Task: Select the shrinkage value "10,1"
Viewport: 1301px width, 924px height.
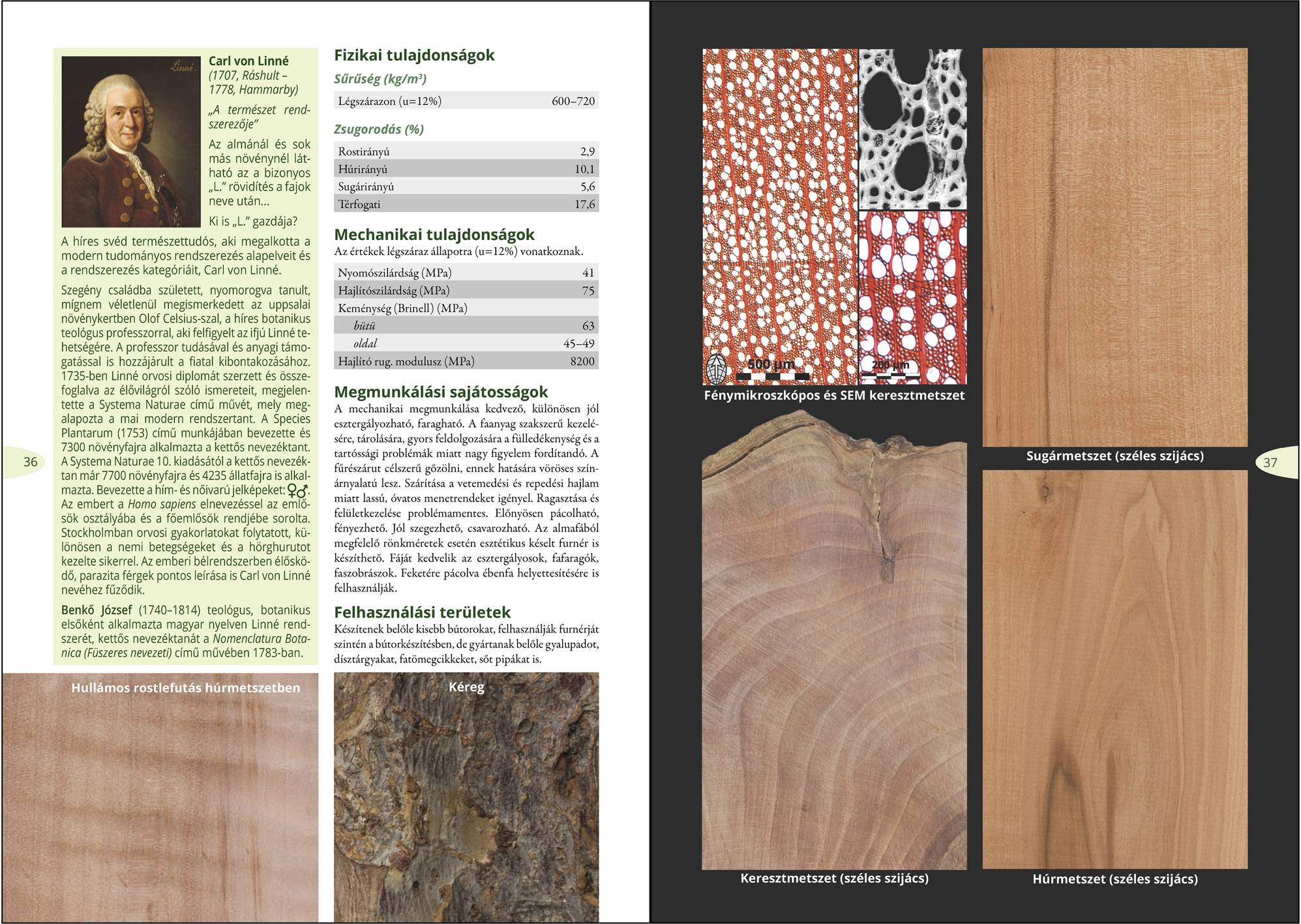Action: 585,170
